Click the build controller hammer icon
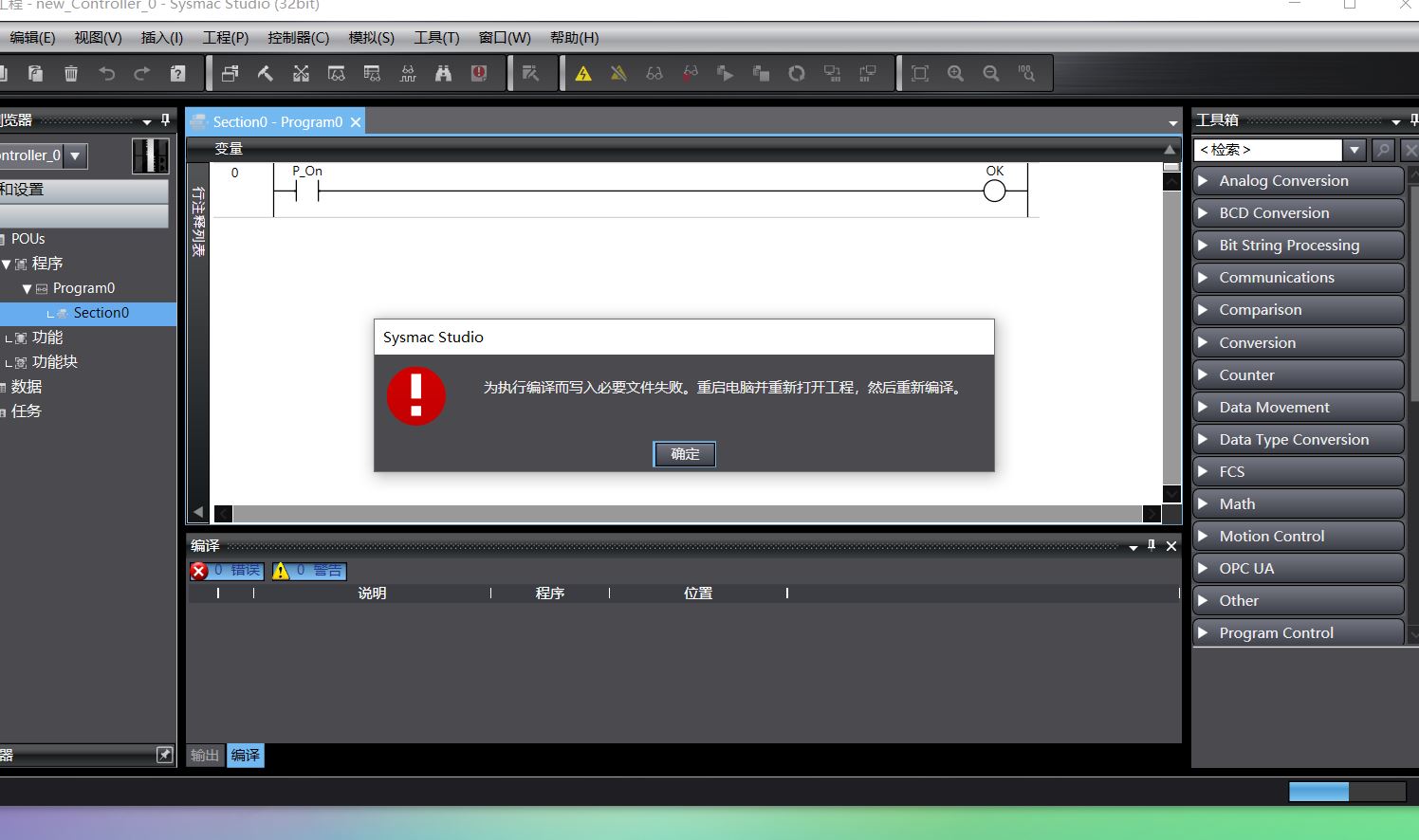This screenshot has width=1419, height=840. coord(266,74)
